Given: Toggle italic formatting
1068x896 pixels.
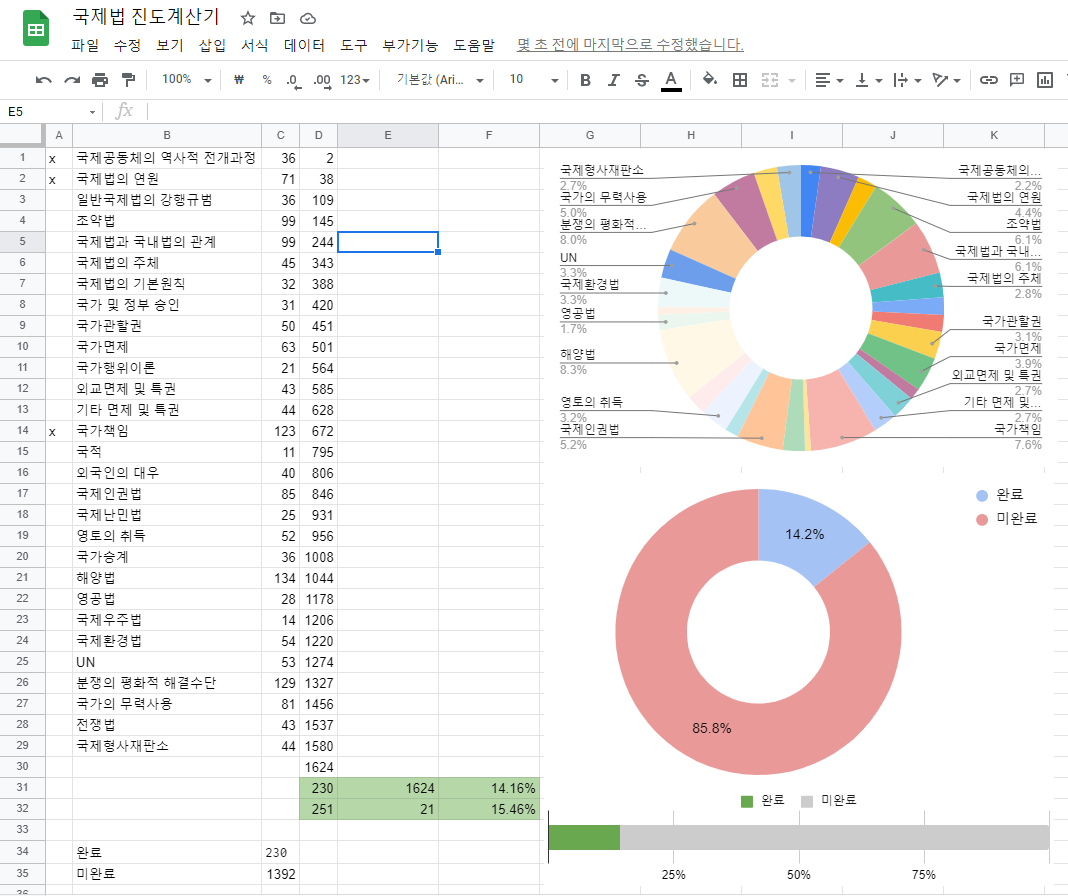Looking at the screenshot, I should coord(614,80).
